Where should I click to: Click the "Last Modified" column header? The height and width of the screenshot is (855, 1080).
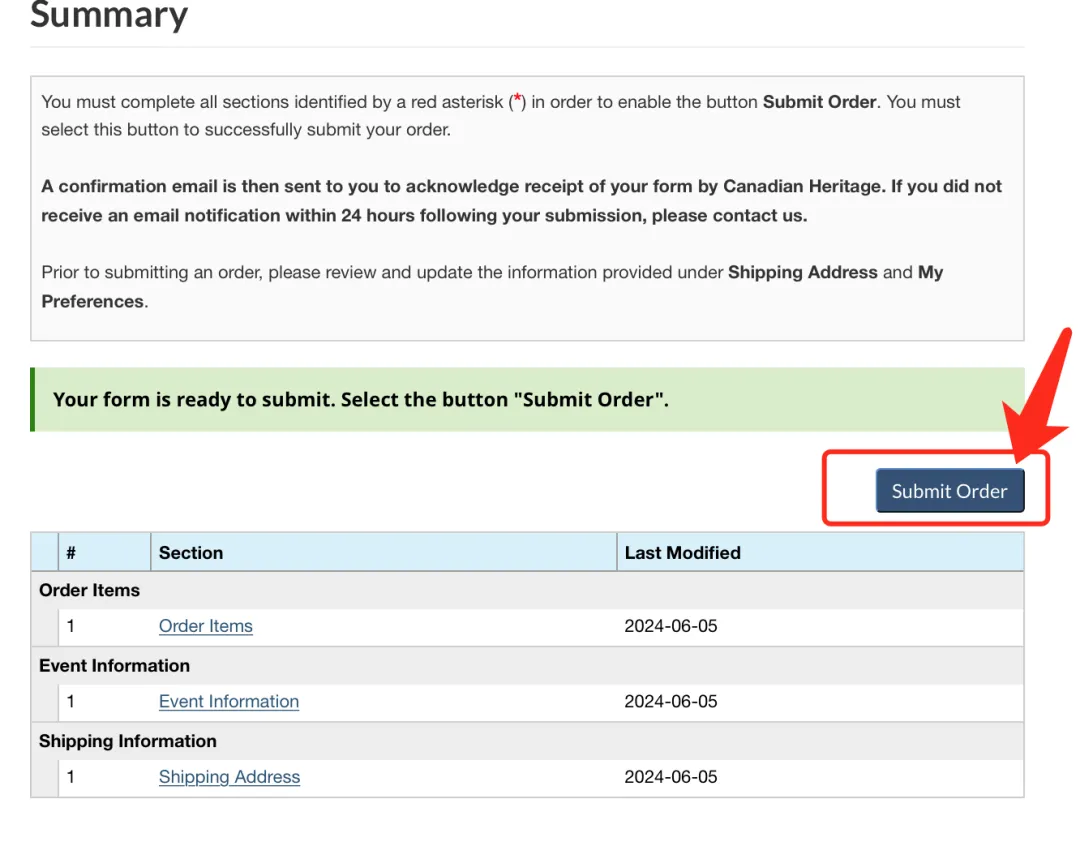click(x=682, y=553)
